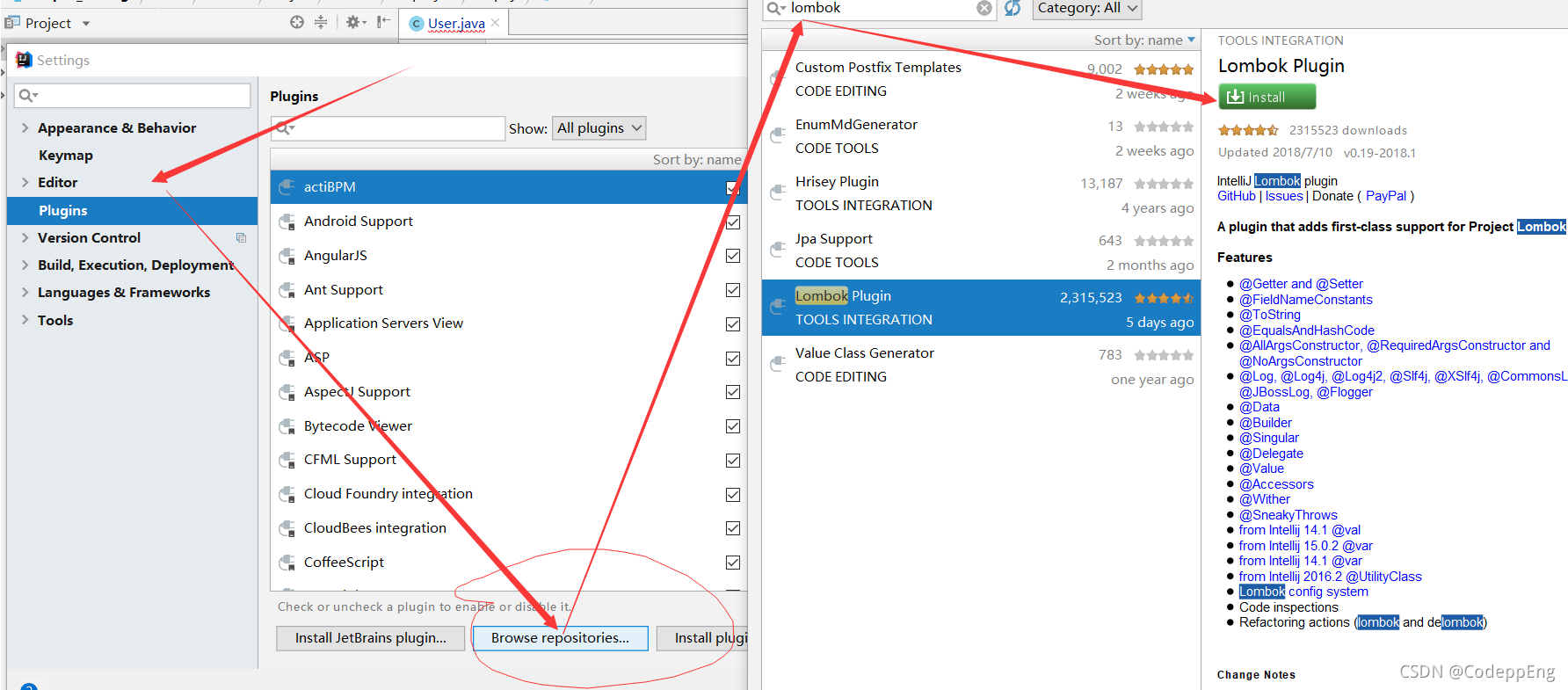The width and height of the screenshot is (1568, 690).
Task: Select the EnumMdGenerator plugin row
Action: pos(981,136)
